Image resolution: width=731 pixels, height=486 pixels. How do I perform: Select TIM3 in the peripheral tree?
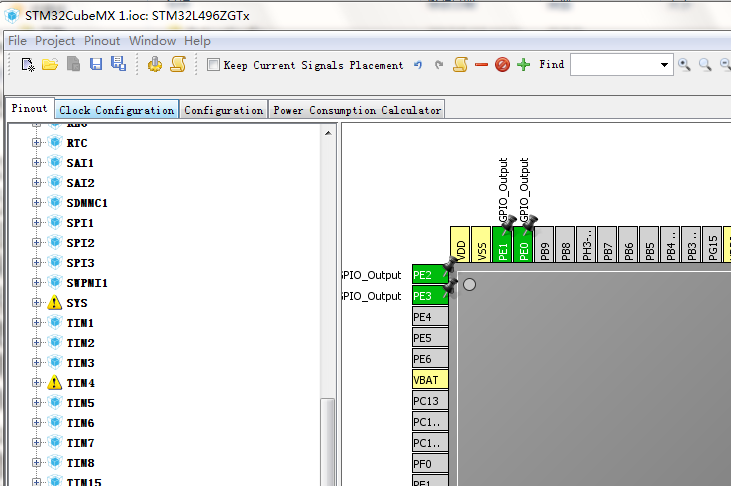[80, 363]
